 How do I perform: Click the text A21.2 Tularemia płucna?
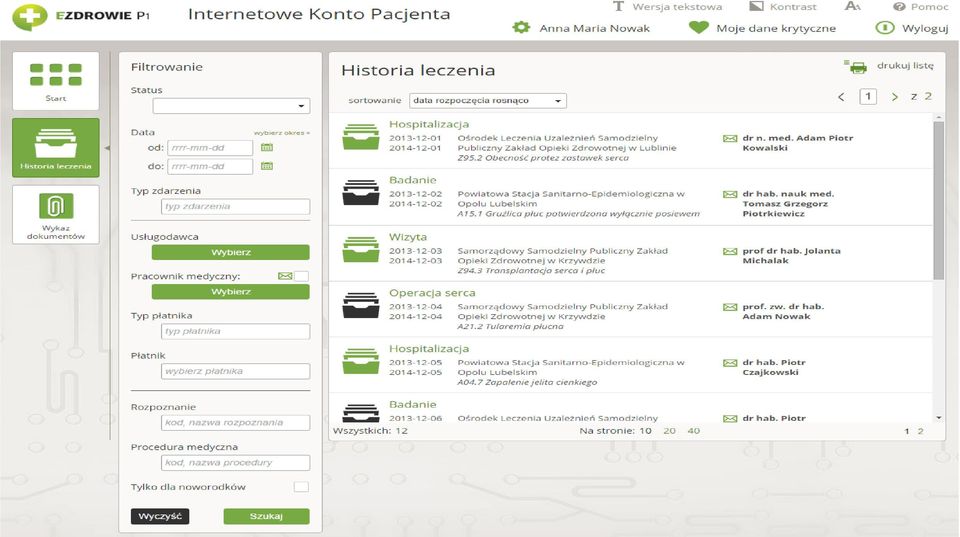pyautogui.click(x=511, y=326)
